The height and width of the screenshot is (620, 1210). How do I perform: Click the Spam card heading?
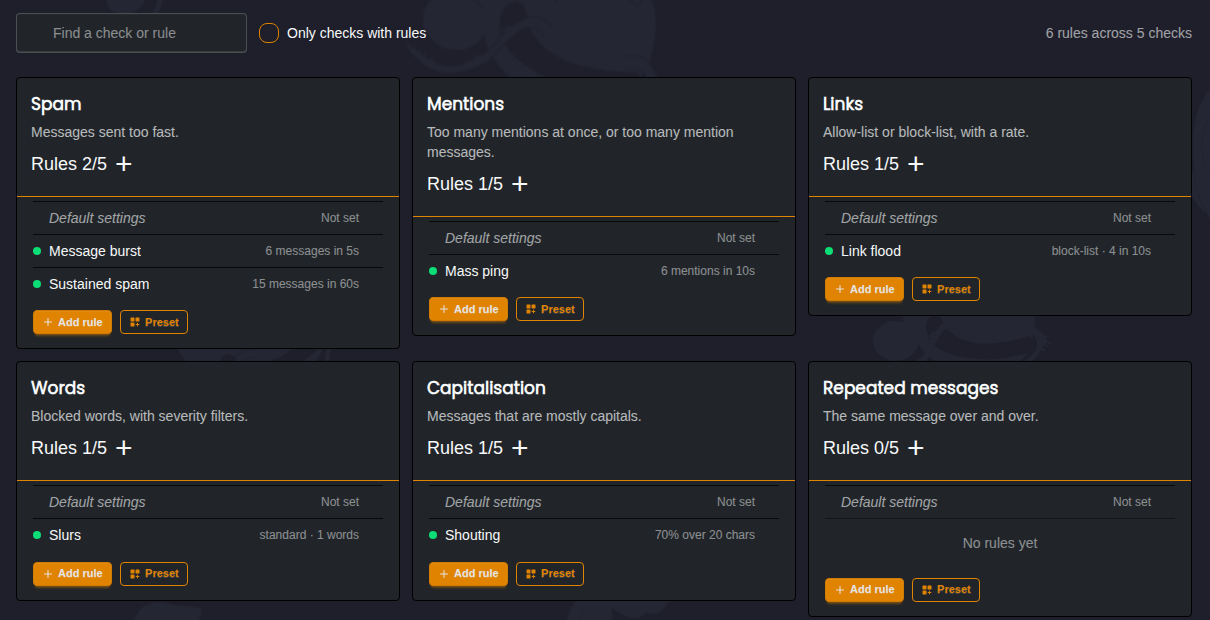click(56, 104)
